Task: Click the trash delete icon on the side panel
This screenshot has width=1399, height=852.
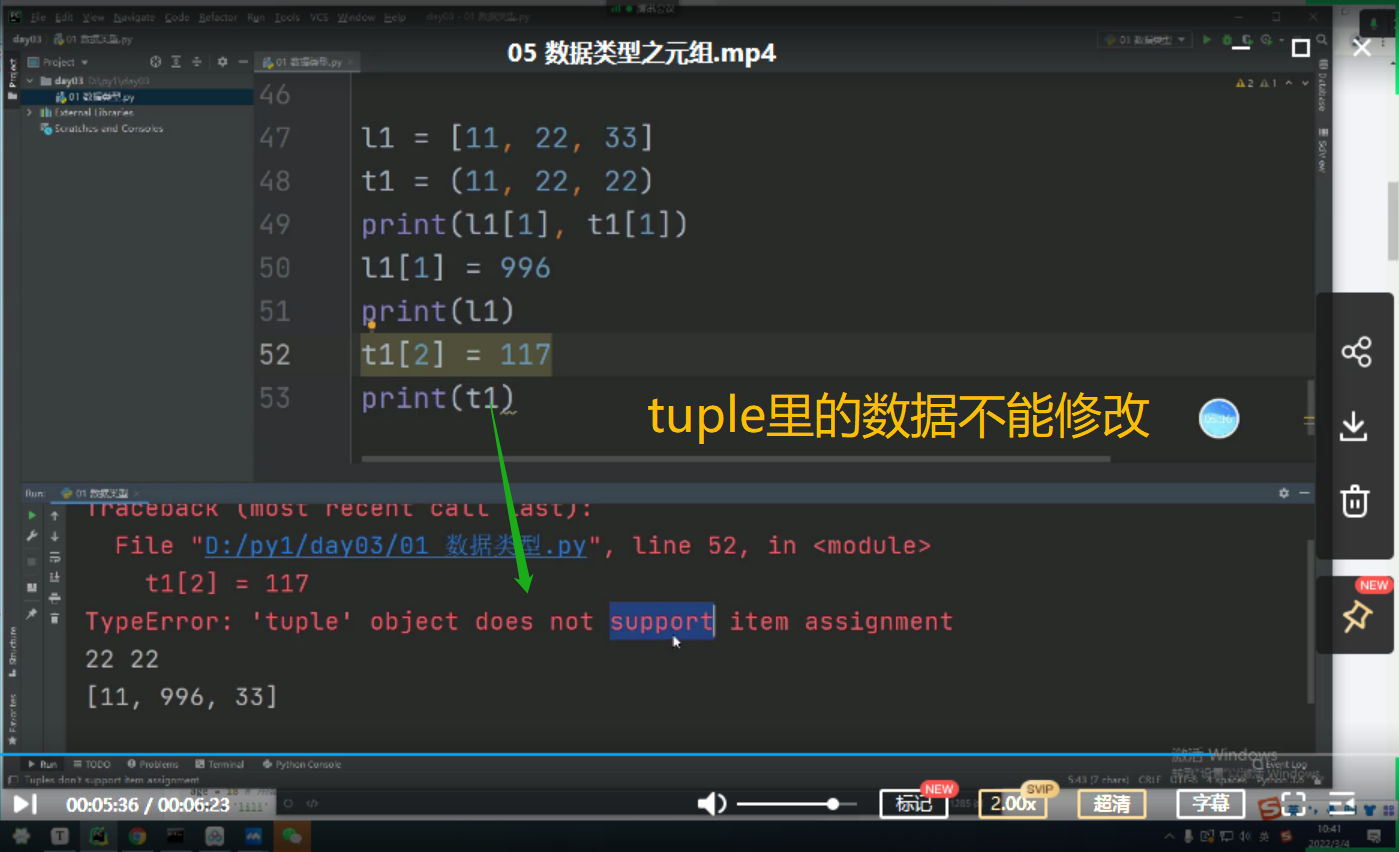Action: point(1355,500)
